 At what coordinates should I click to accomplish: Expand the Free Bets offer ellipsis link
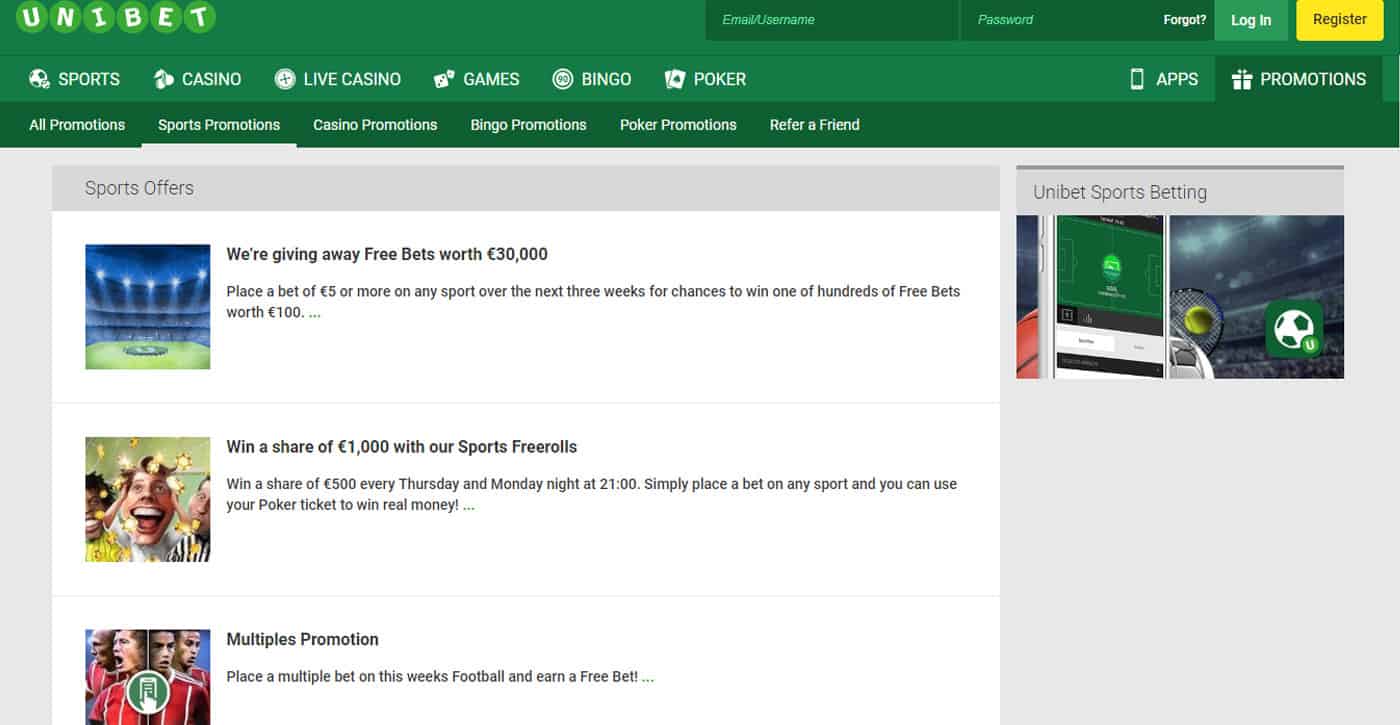point(314,313)
